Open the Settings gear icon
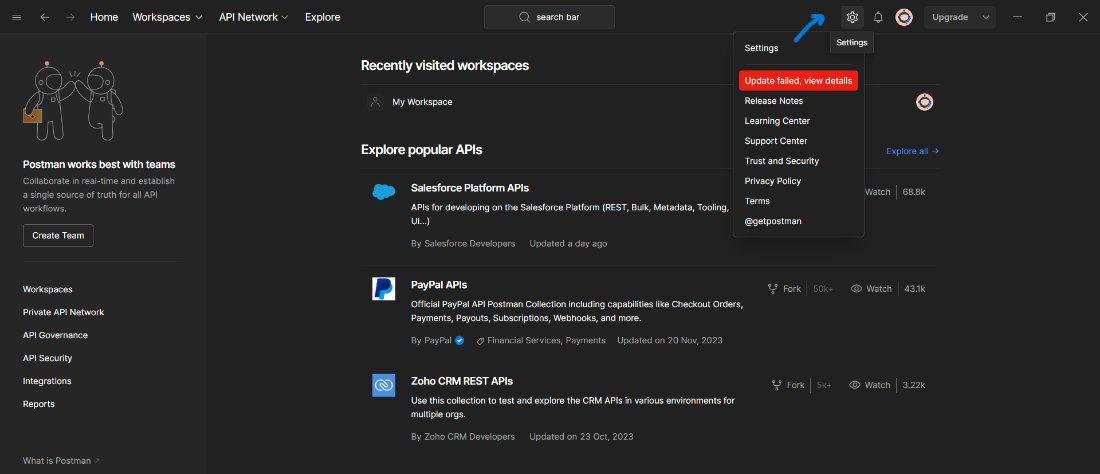The height and width of the screenshot is (474, 1100). [x=852, y=18]
